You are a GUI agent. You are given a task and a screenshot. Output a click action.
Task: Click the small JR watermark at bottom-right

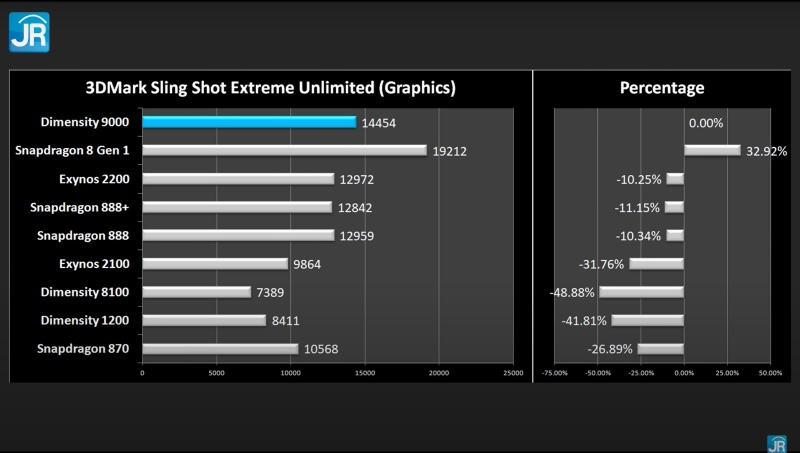tap(776, 443)
